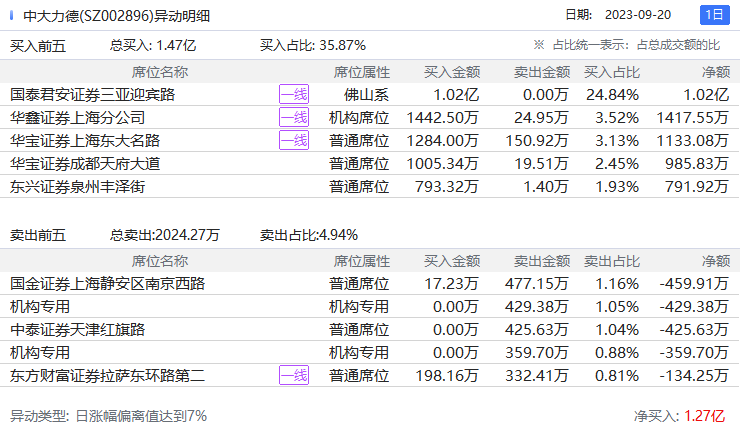The width and height of the screenshot is (740, 430).
Task: Click net amount 985.83万
Action: tap(697, 164)
